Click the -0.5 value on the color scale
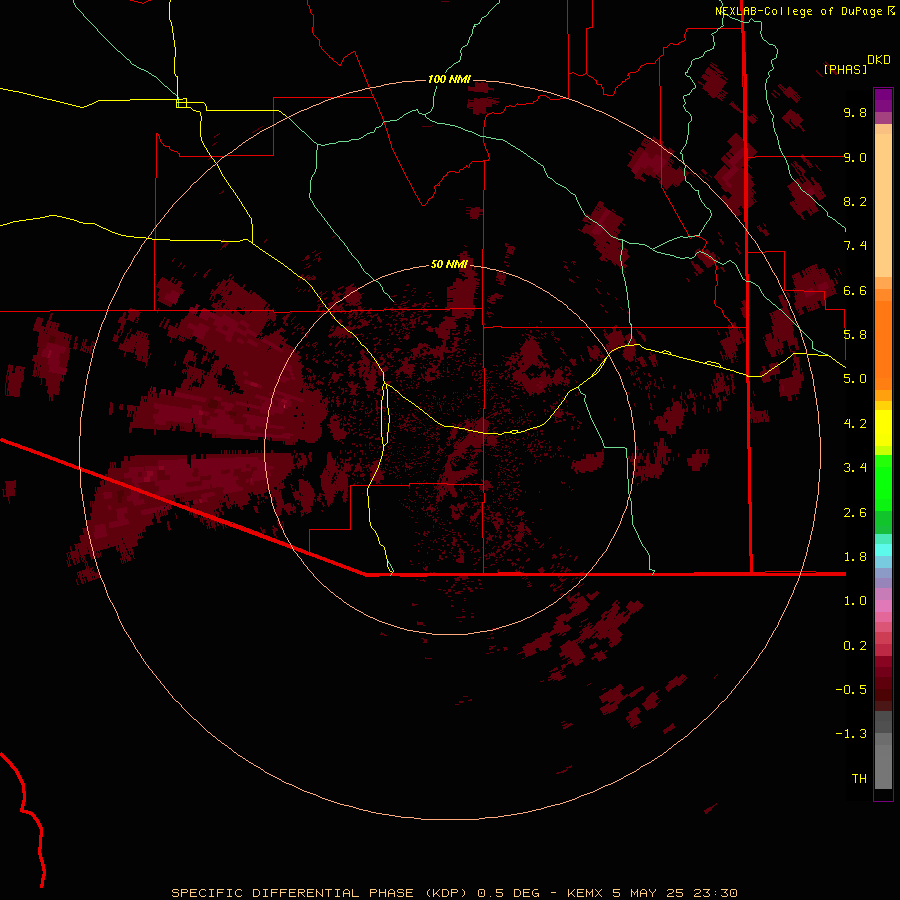Image resolution: width=900 pixels, height=900 pixels. coord(851,690)
